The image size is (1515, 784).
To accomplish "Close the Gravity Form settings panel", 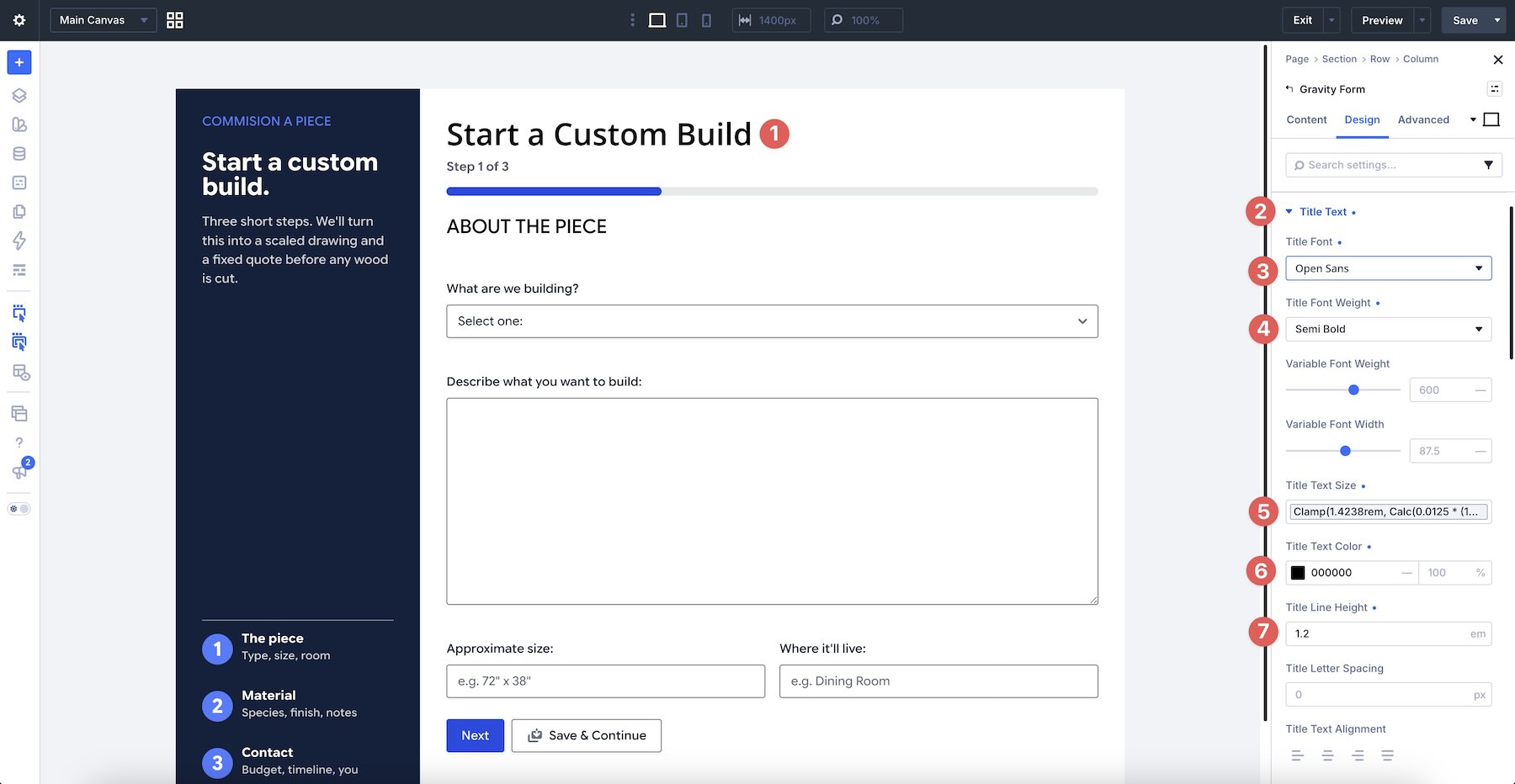I will (x=1497, y=60).
